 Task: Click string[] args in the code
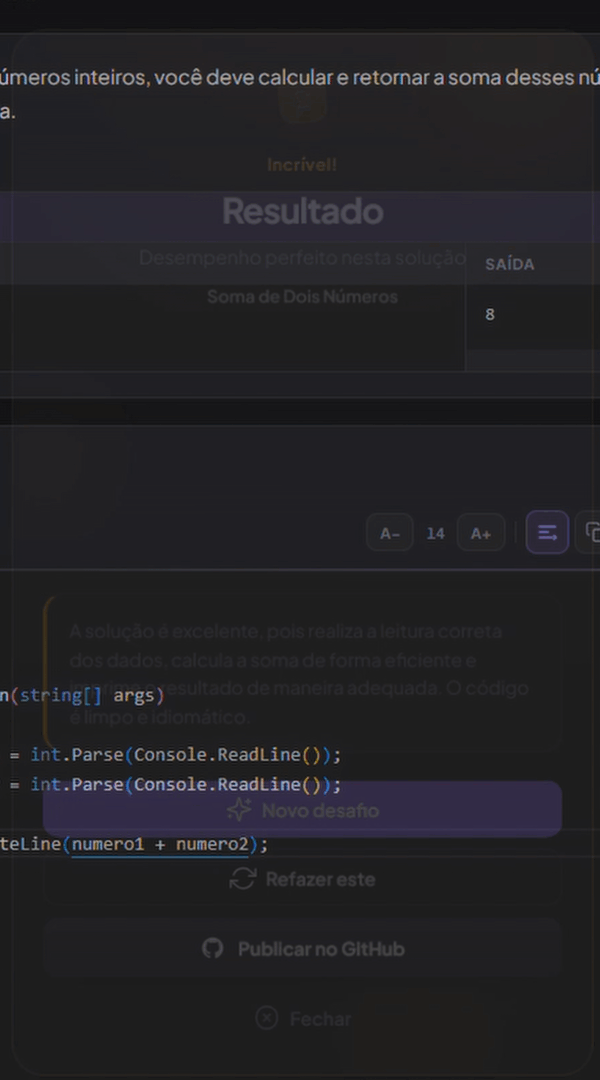87,696
